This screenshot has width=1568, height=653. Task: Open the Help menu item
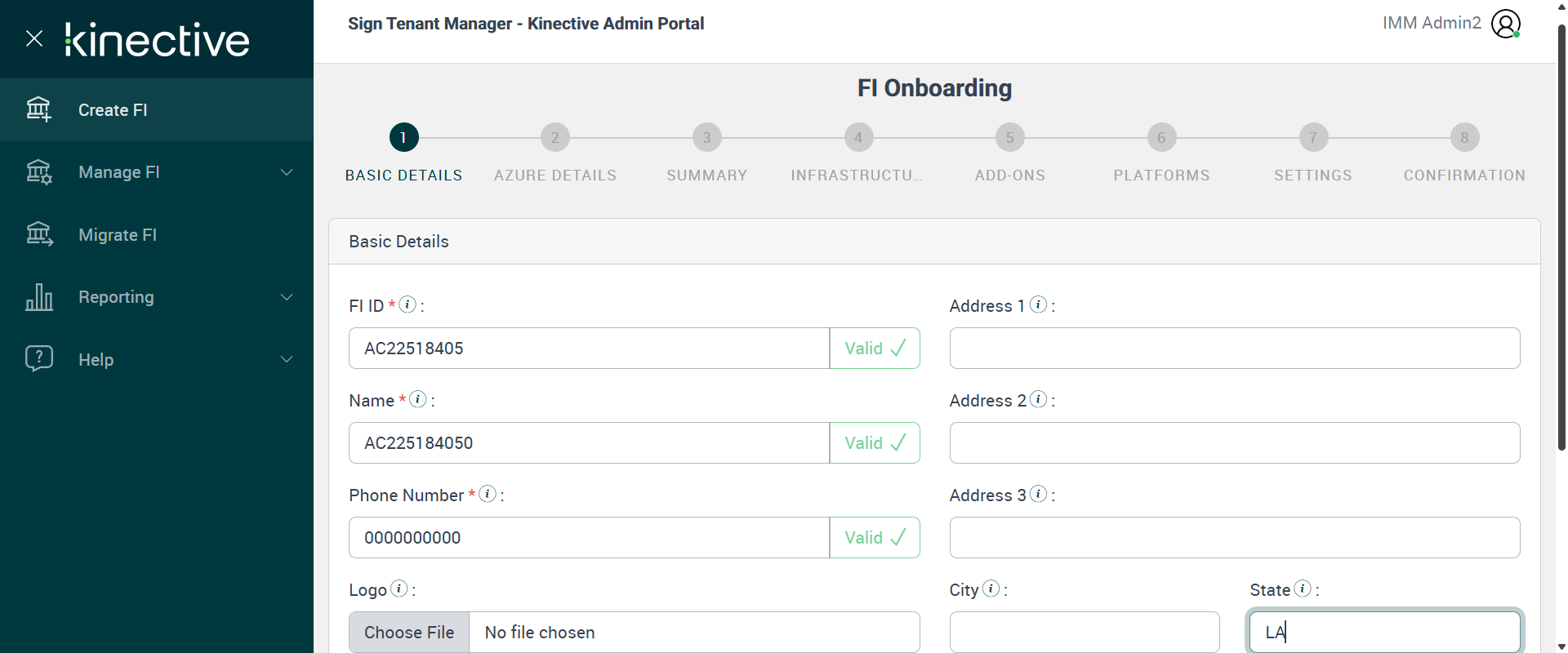[x=96, y=360]
